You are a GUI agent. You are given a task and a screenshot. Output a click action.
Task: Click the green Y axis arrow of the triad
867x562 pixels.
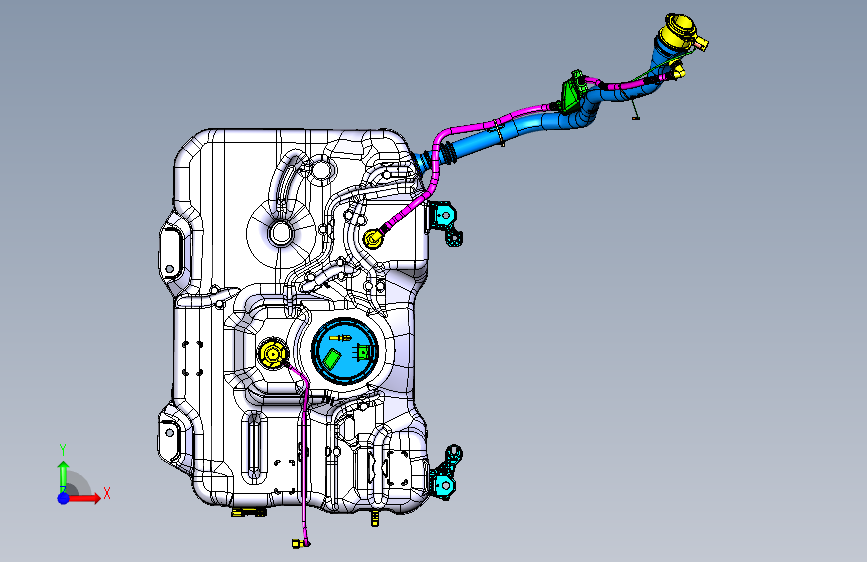64,475
